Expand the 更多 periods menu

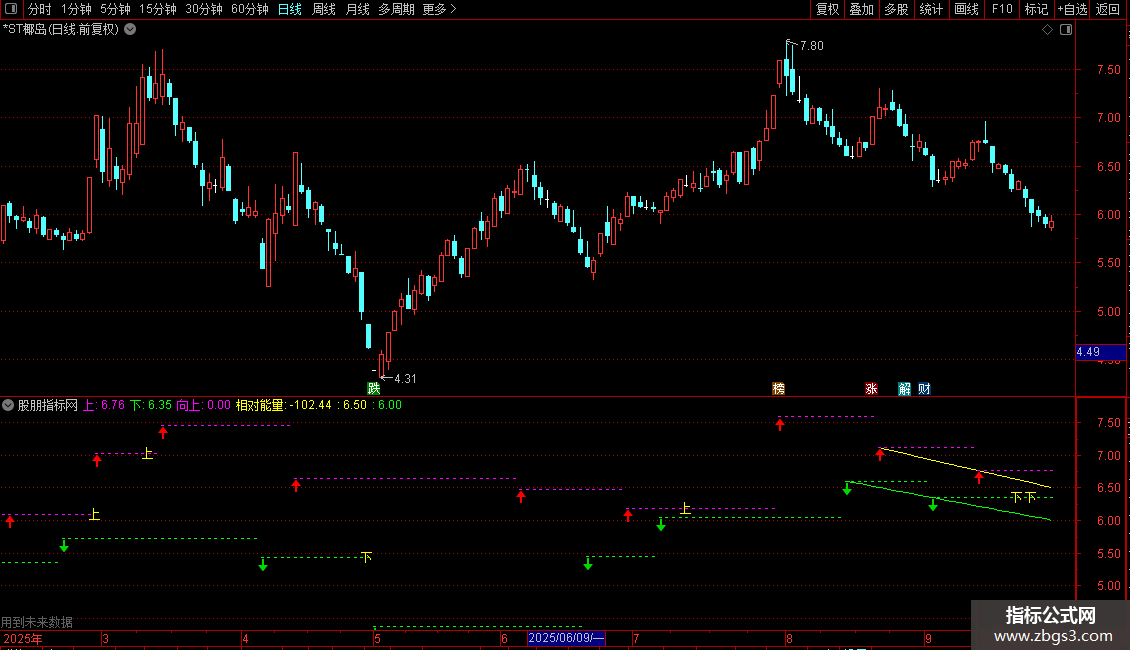pos(439,9)
